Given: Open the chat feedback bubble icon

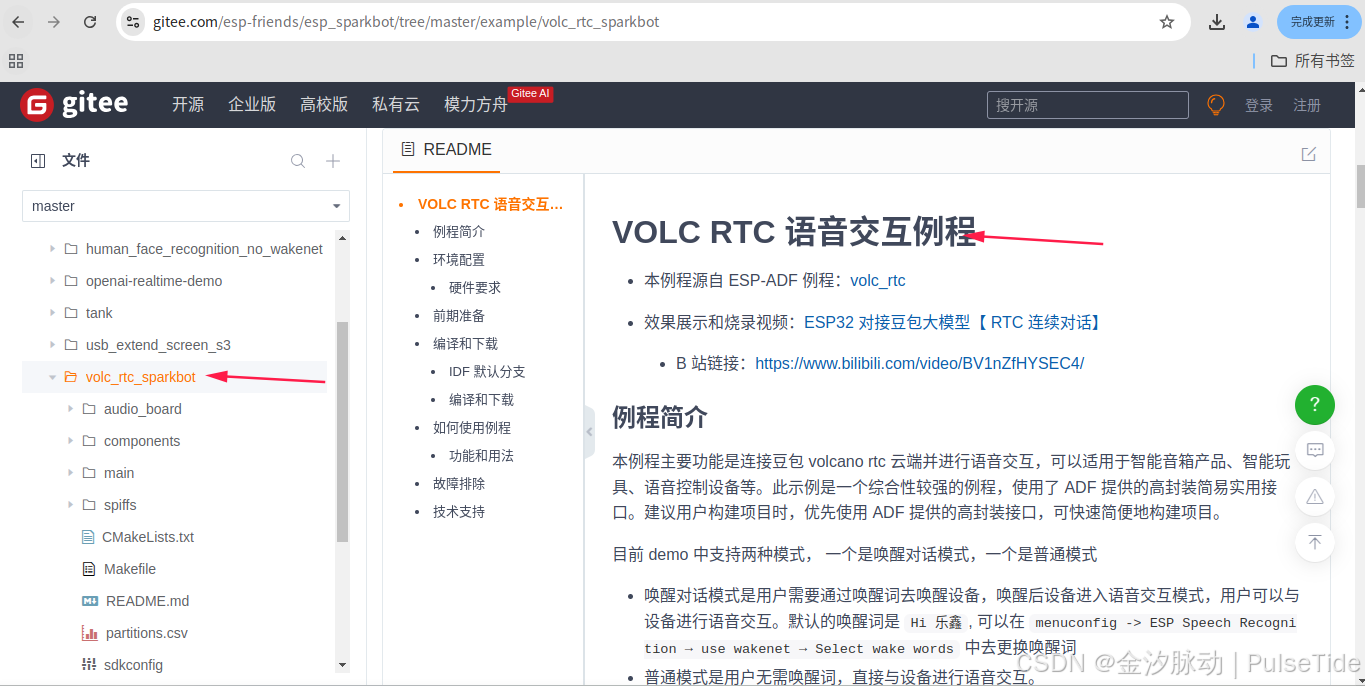Looking at the screenshot, I should (1315, 451).
